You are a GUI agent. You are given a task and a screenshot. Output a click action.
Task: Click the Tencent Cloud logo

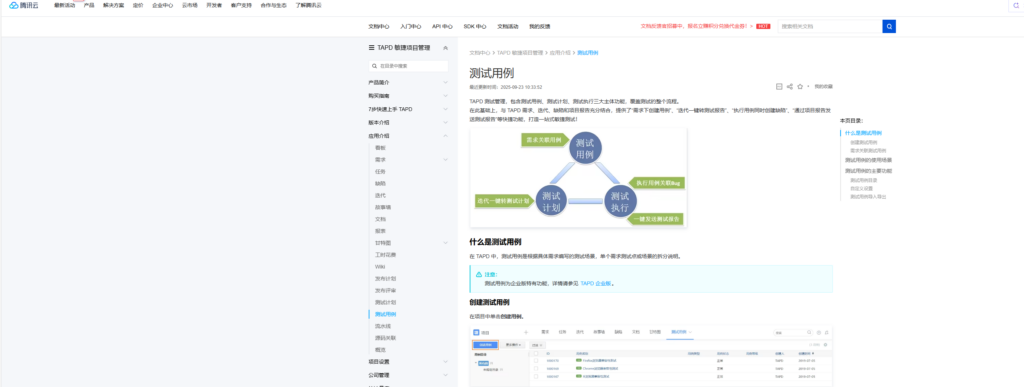[23, 5]
